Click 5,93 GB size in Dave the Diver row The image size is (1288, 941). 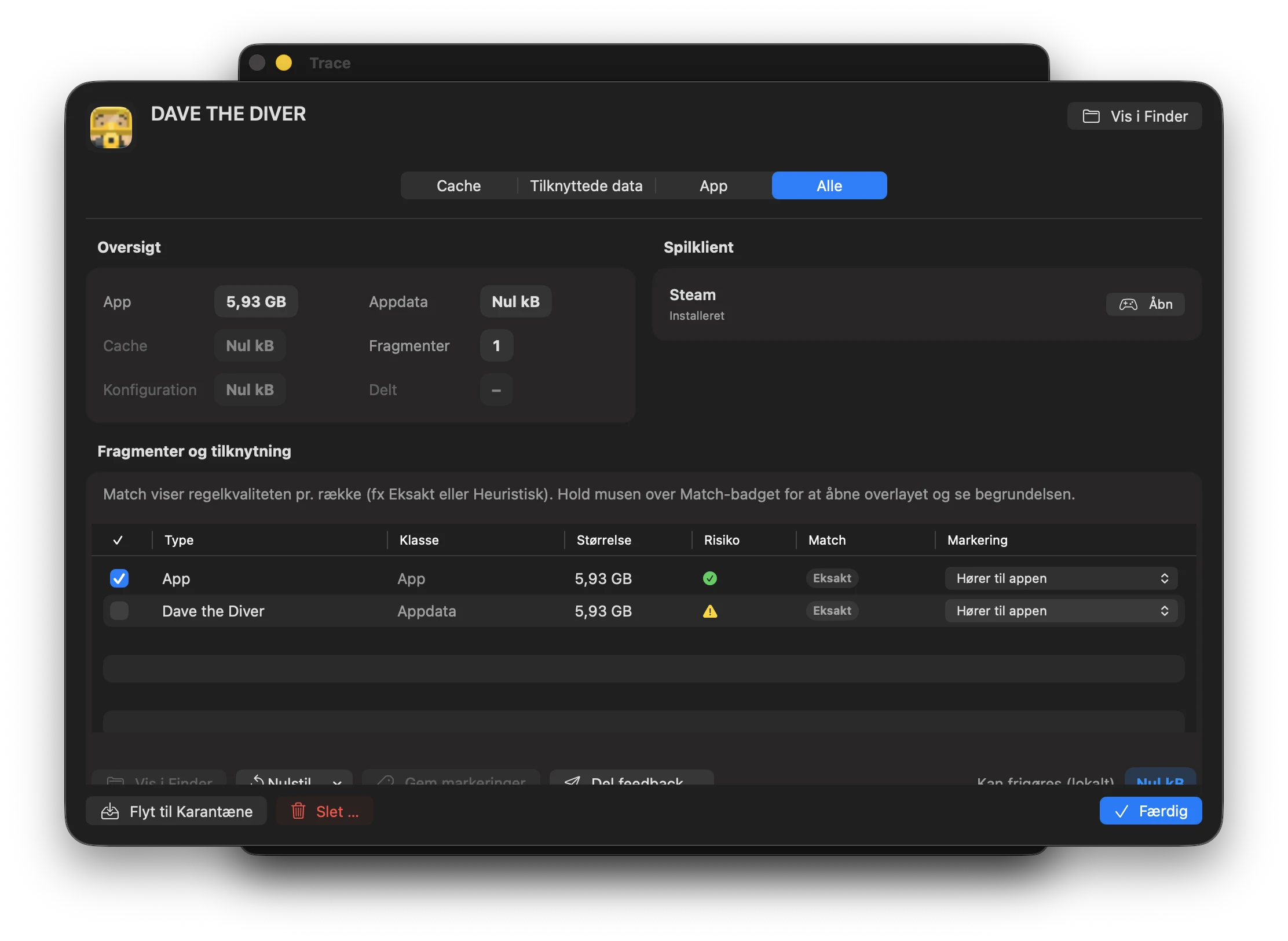pyautogui.click(x=603, y=611)
